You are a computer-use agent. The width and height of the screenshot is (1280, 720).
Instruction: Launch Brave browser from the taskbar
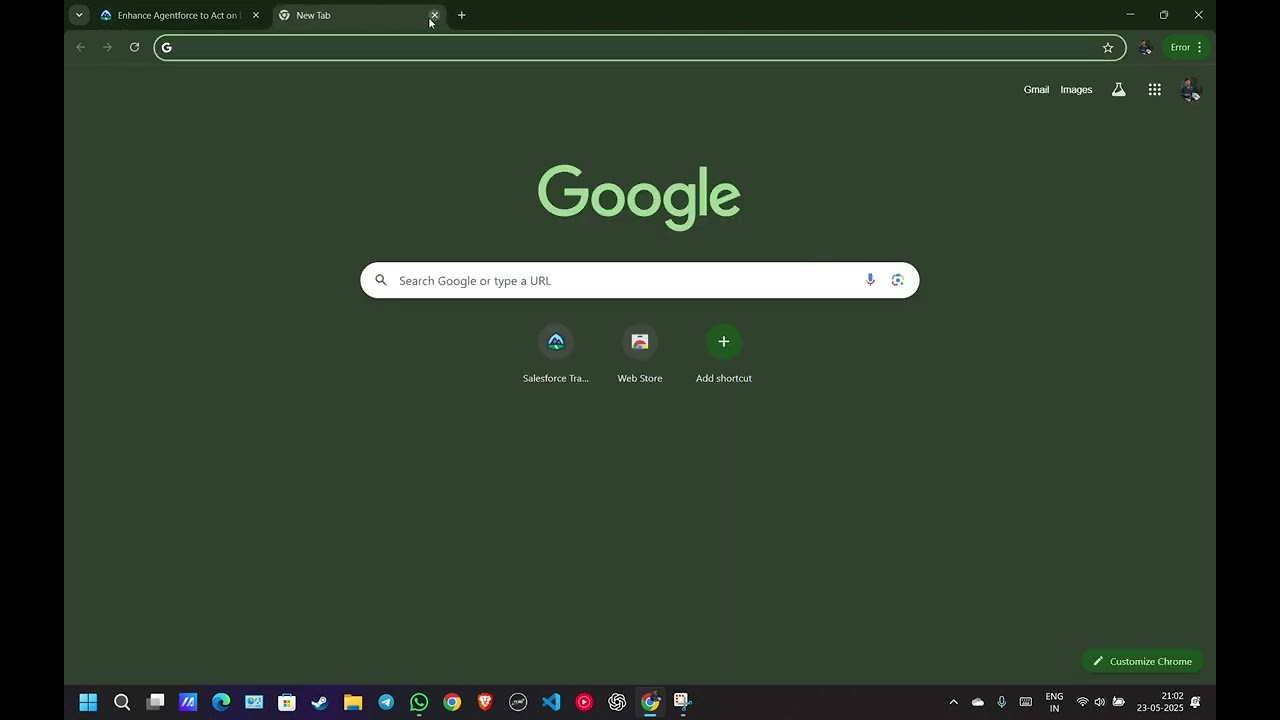pyautogui.click(x=485, y=702)
